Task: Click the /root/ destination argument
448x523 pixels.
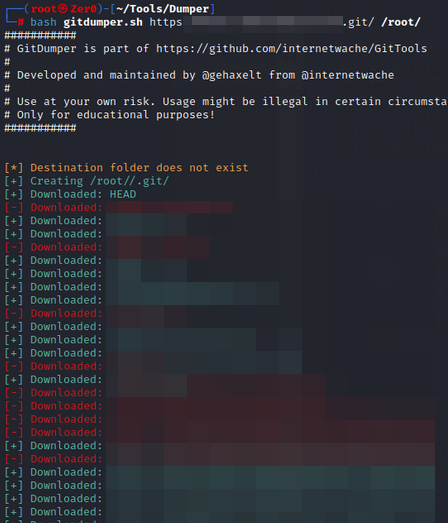Action: pyautogui.click(x=401, y=22)
